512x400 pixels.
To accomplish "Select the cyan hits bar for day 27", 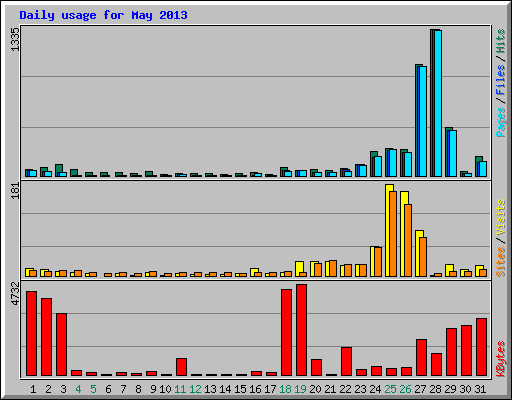I will [423, 121].
